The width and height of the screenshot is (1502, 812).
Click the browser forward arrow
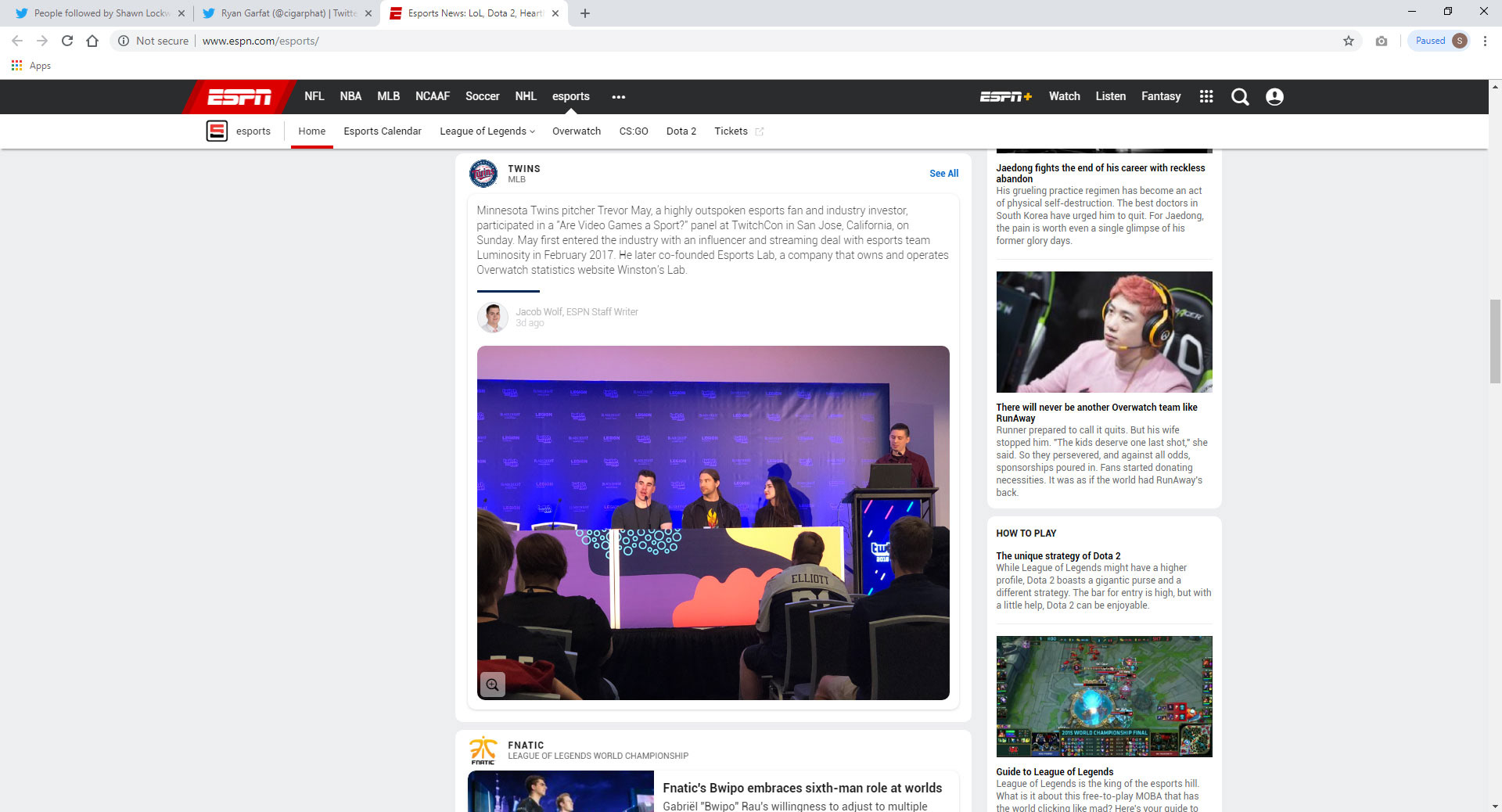tap(42, 41)
